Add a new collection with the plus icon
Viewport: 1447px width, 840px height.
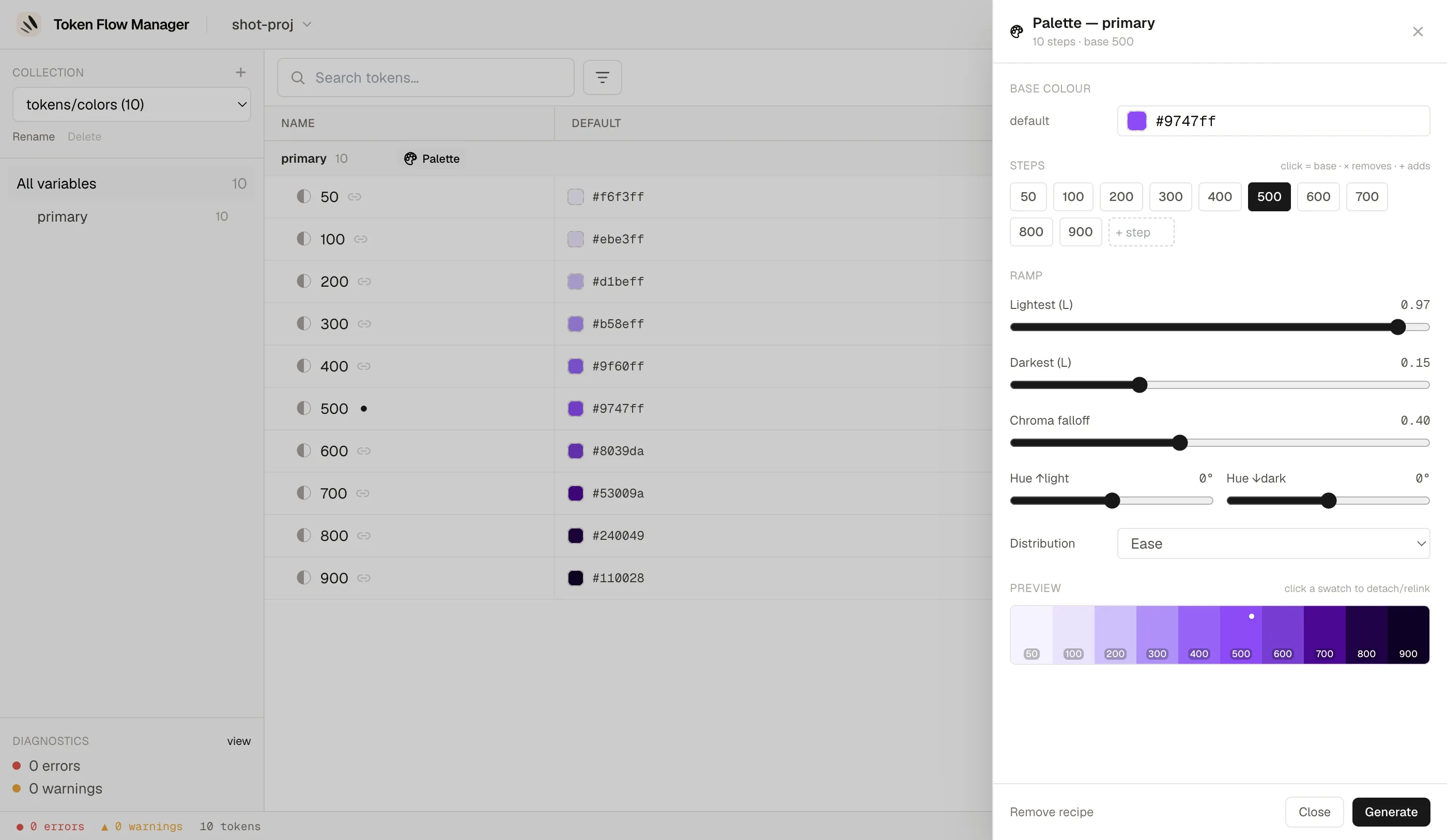pyautogui.click(x=241, y=72)
